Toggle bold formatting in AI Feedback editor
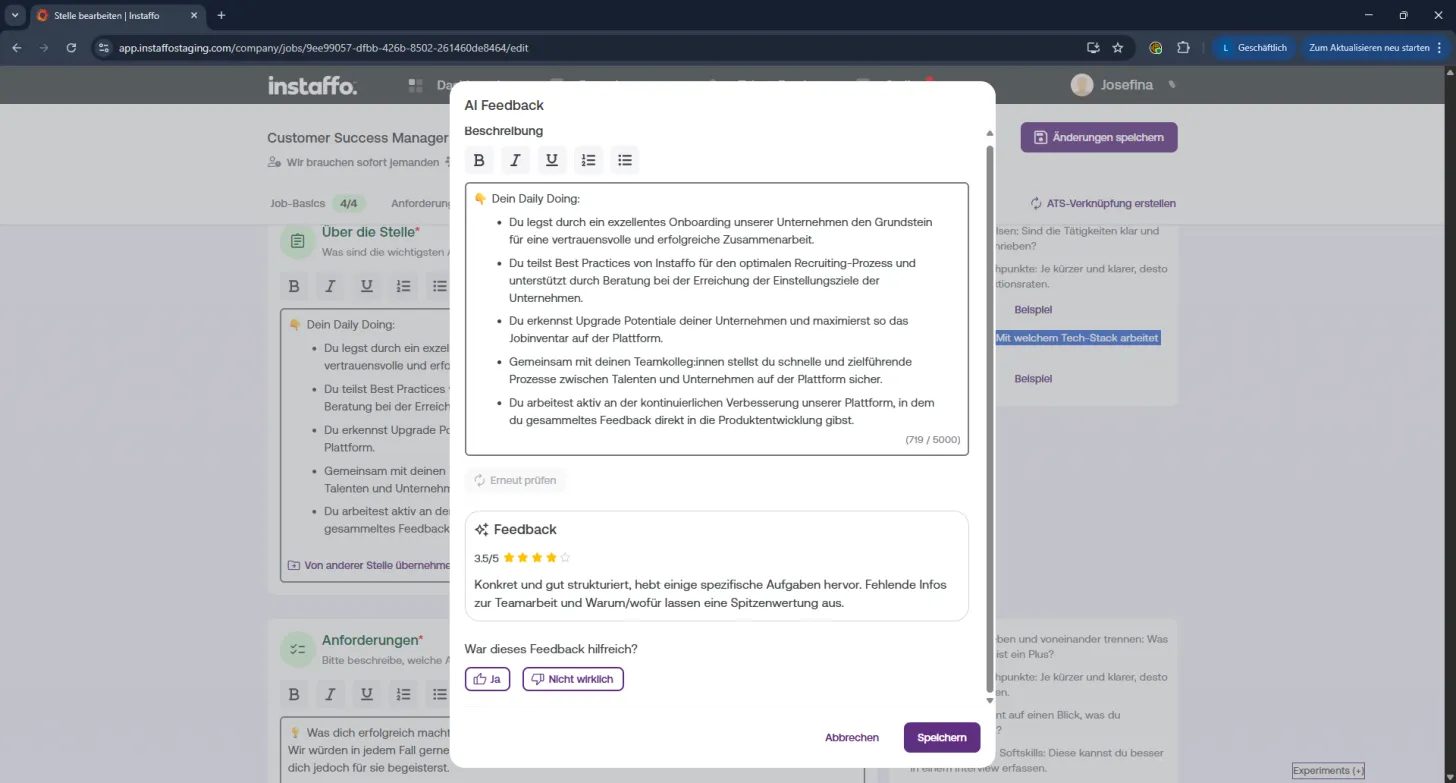Image resolution: width=1456 pixels, height=783 pixels. click(479, 160)
